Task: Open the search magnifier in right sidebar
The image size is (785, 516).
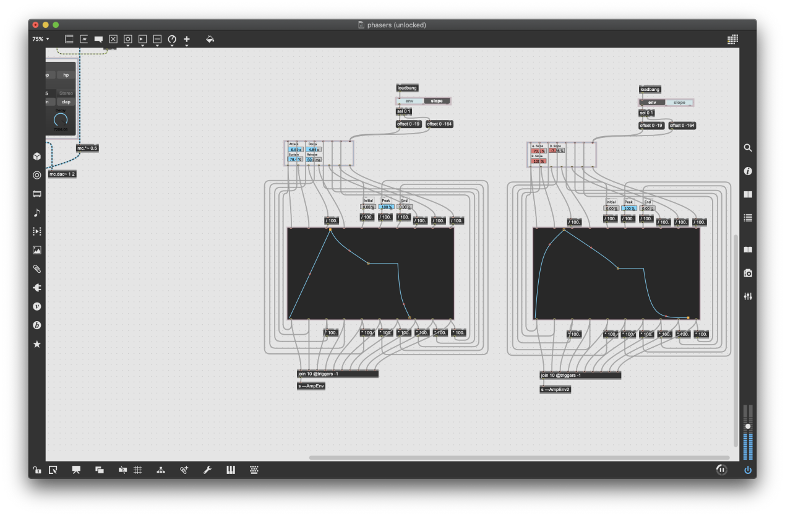Action: (x=747, y=148)
